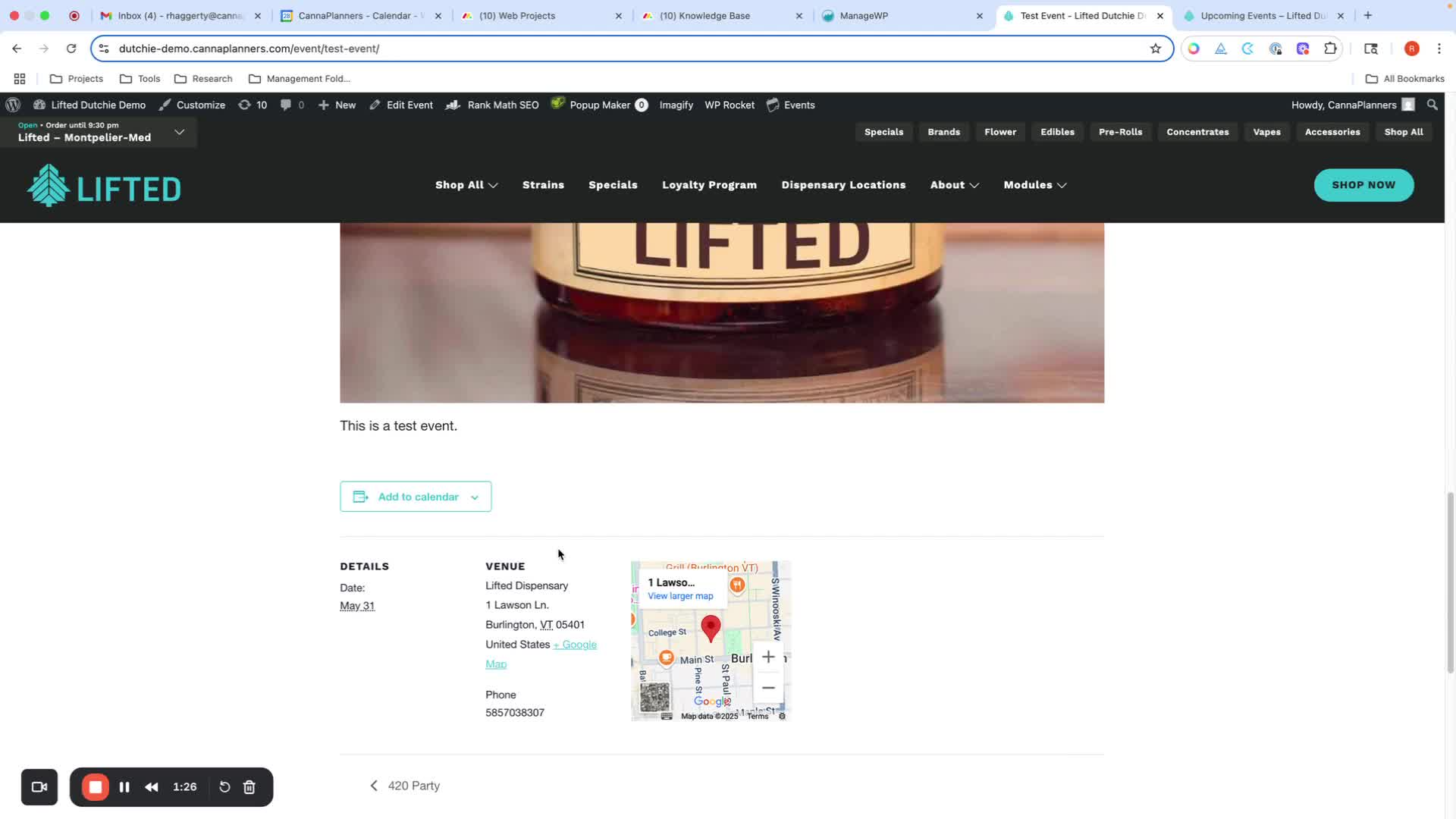Bookmark page with the star icon

pyautogui.click(x=1155, y=49)
